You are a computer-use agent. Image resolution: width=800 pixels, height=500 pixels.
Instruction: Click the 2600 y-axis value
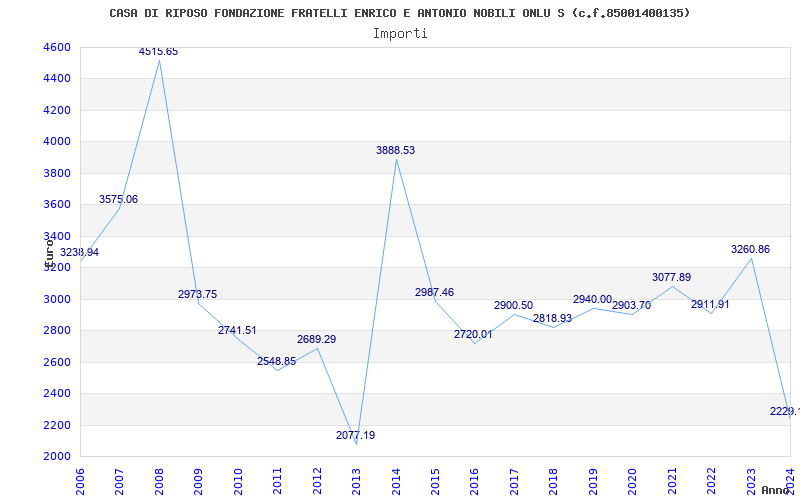55,362
